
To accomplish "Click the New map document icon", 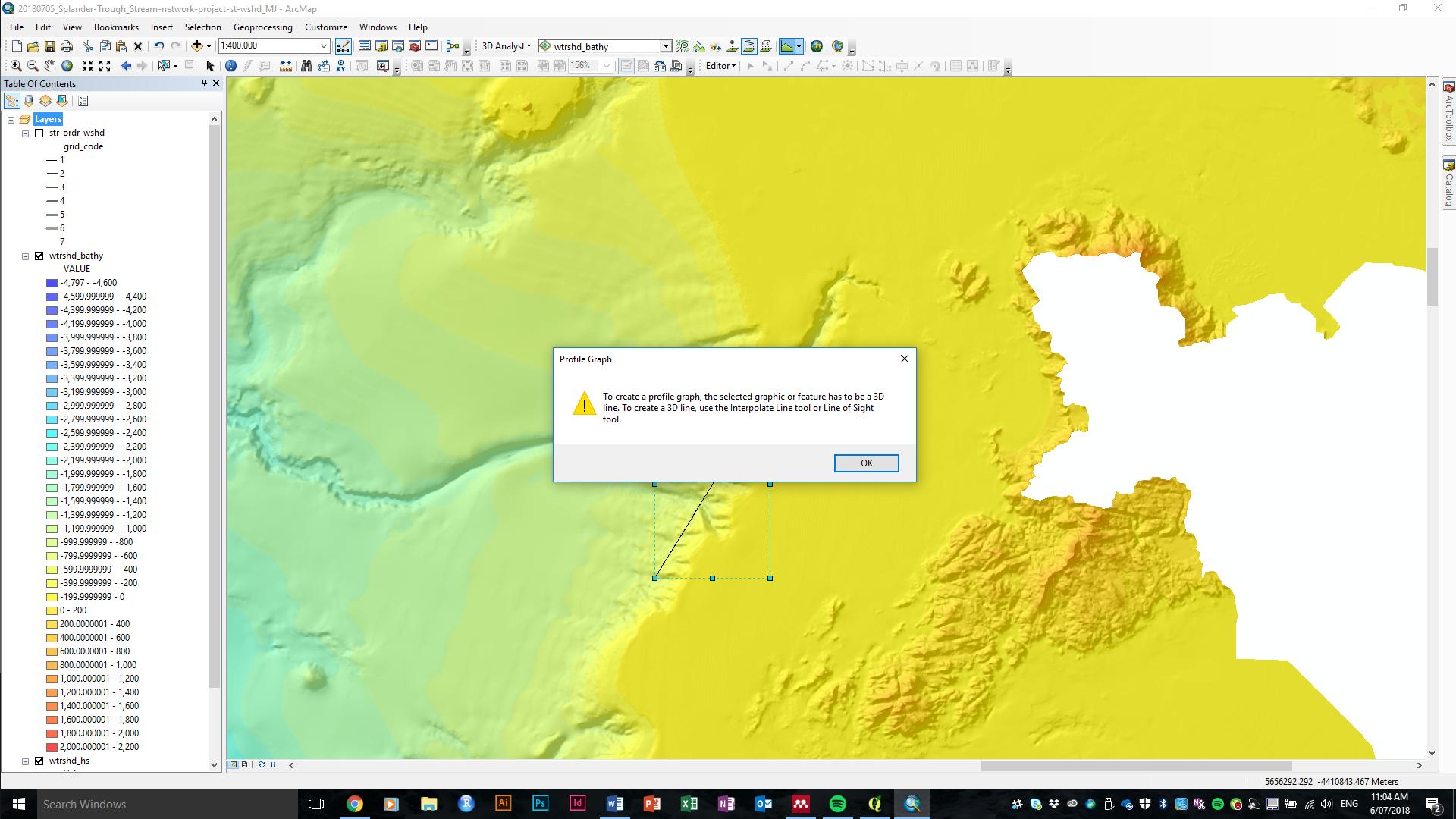I will tap(17, 46).
